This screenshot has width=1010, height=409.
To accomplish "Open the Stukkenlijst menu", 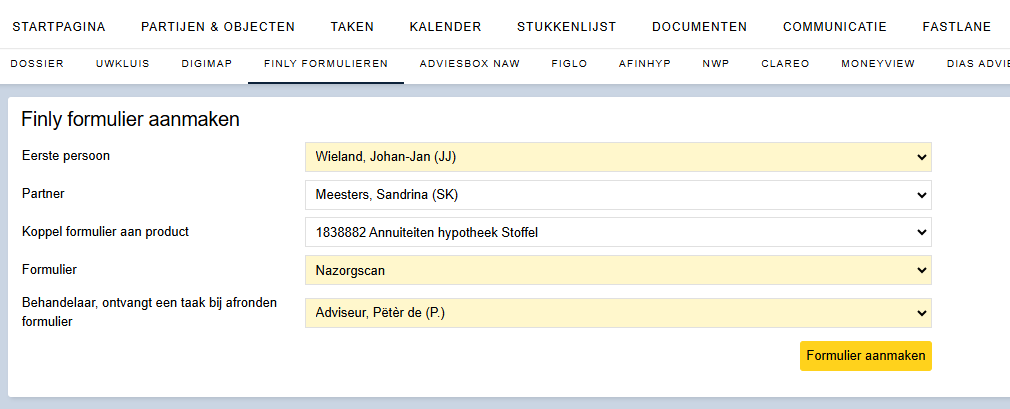I will 566,27.
